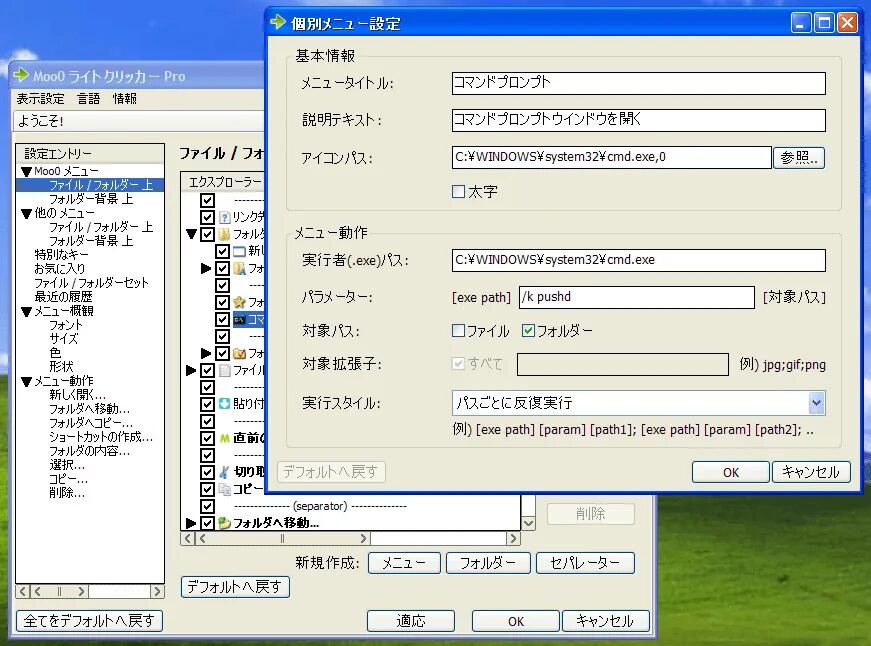The image size is (871, 646).
Task: Click OK in 個別メニュー設定 dialog
Action: (x=730, y=472)
